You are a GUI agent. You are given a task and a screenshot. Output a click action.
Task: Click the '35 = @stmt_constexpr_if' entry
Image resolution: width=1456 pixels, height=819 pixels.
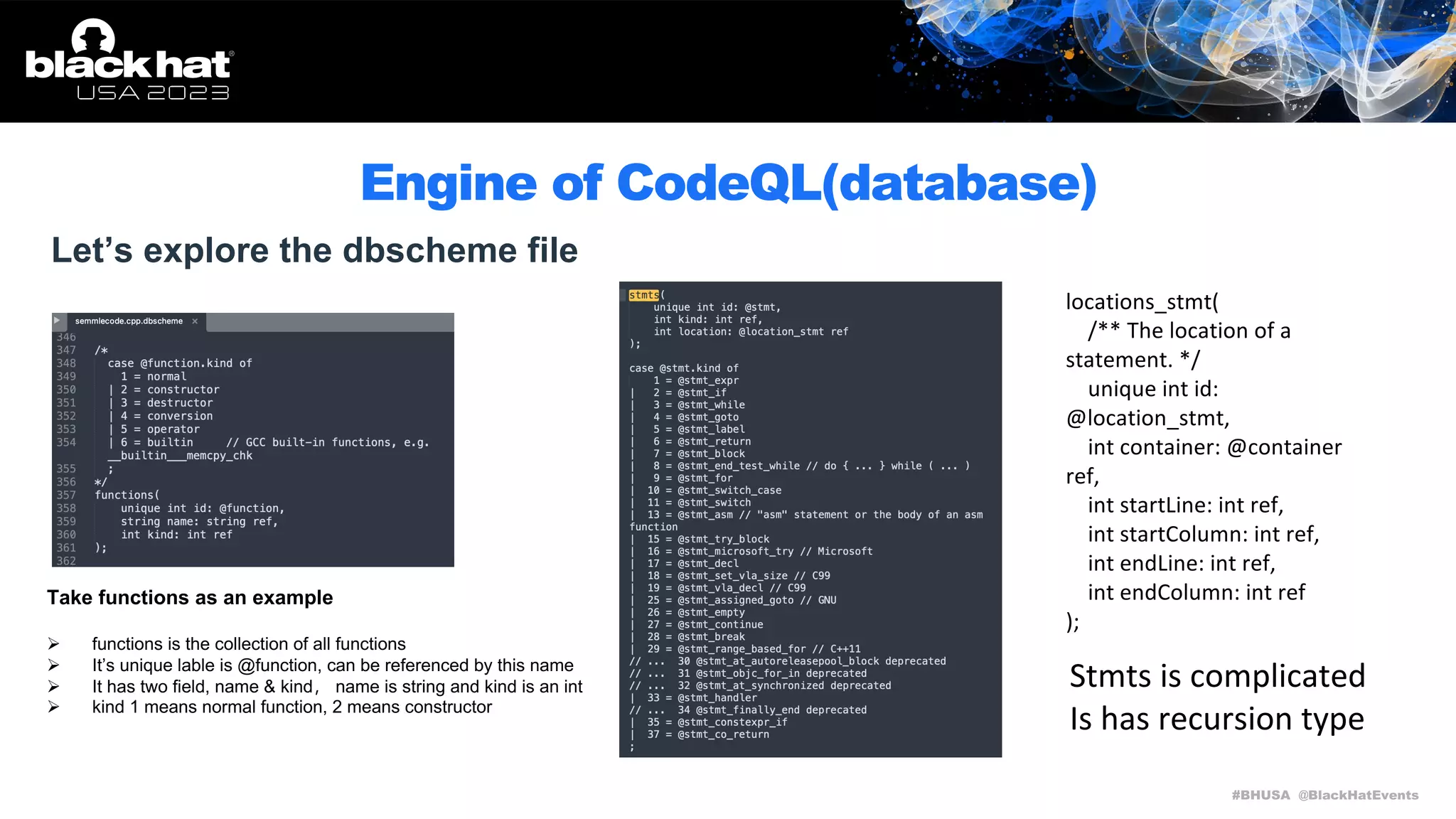point(717,722)
